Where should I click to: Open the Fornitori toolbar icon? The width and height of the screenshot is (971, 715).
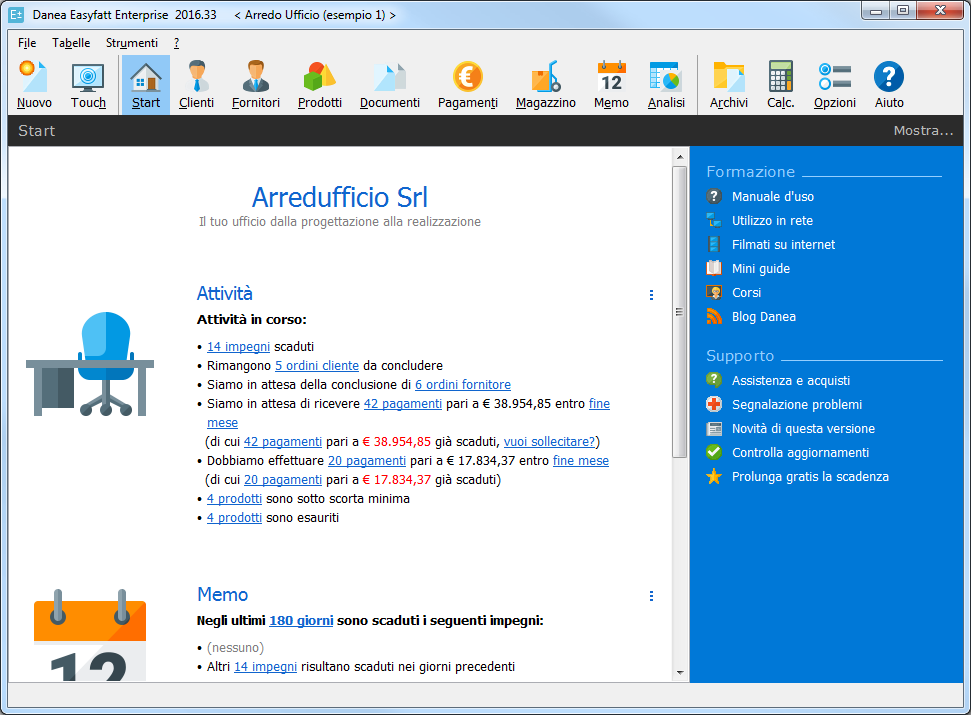[x=256, y=85]
